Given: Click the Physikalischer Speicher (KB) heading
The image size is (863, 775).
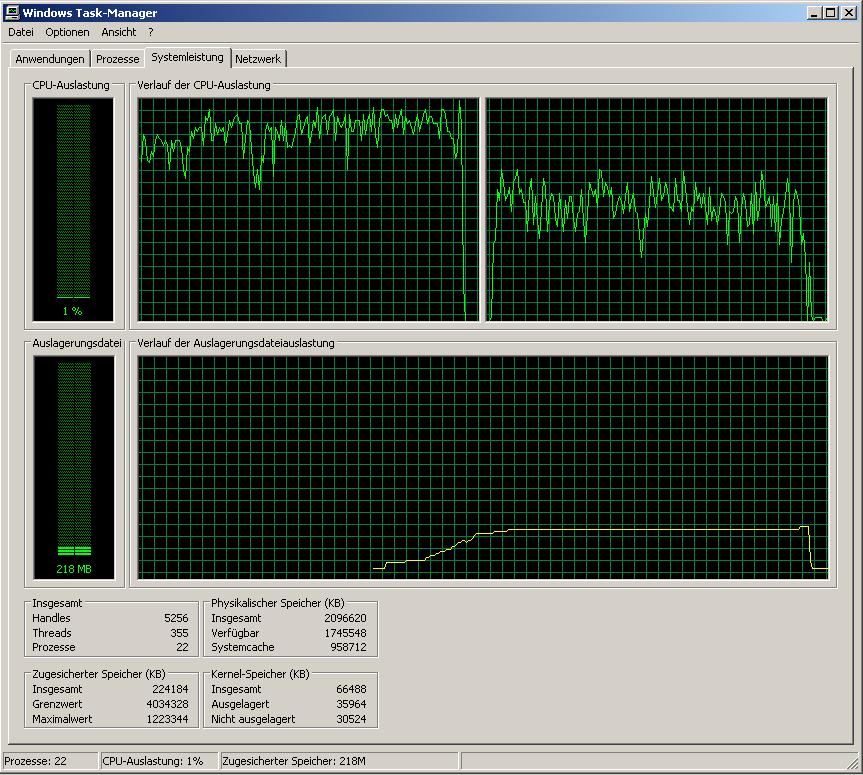Looking at the screenshot, I should pyautogui.click(x=278, y=603).
